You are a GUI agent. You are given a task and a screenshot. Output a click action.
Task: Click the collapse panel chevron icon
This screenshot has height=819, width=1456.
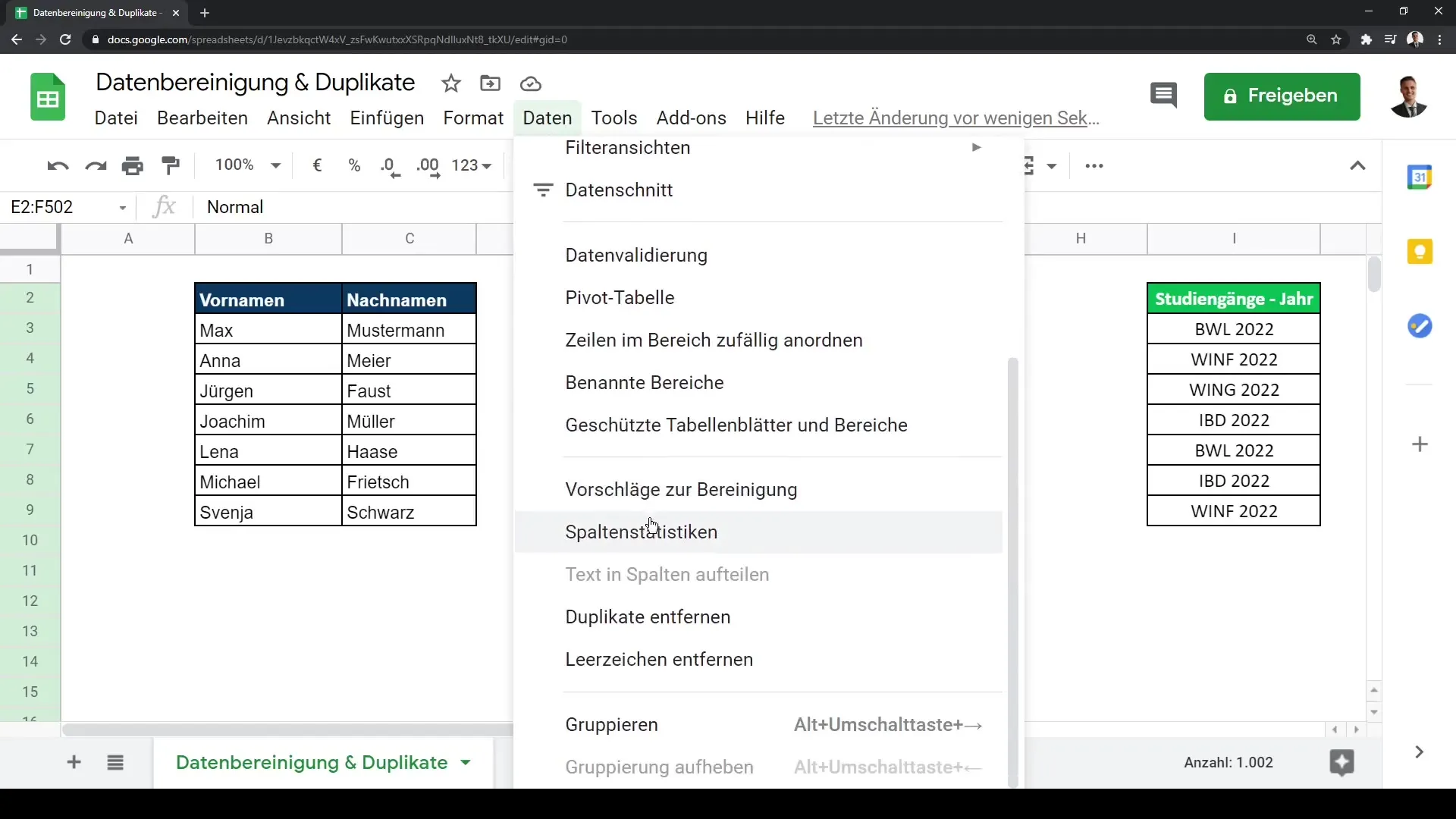(1357, 165)
